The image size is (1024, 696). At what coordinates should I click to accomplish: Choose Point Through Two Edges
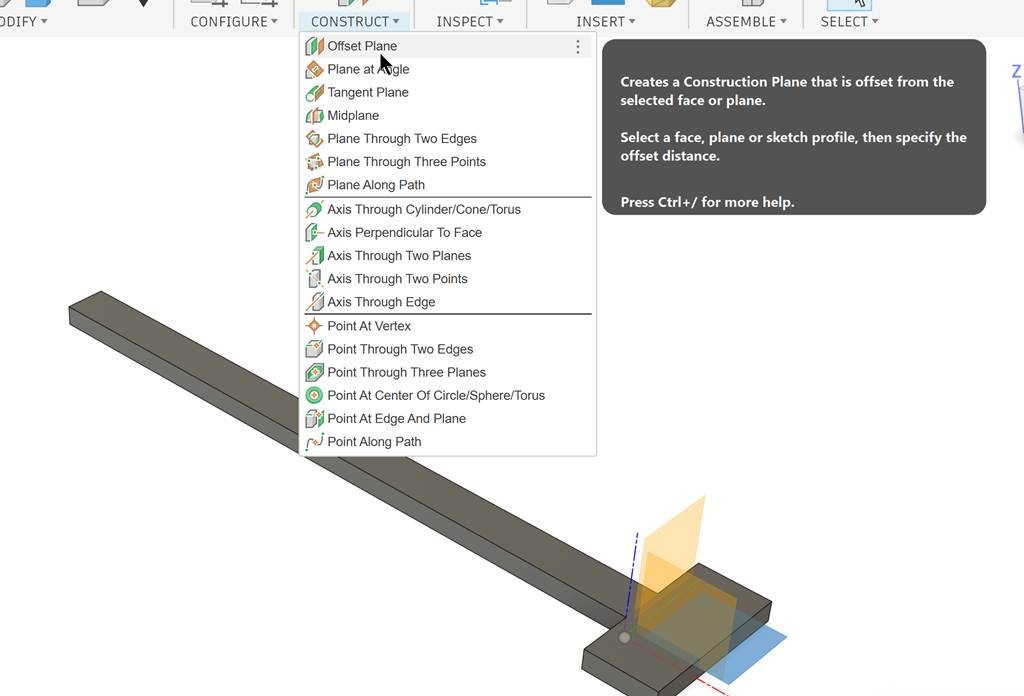click(x=447, y=349)
